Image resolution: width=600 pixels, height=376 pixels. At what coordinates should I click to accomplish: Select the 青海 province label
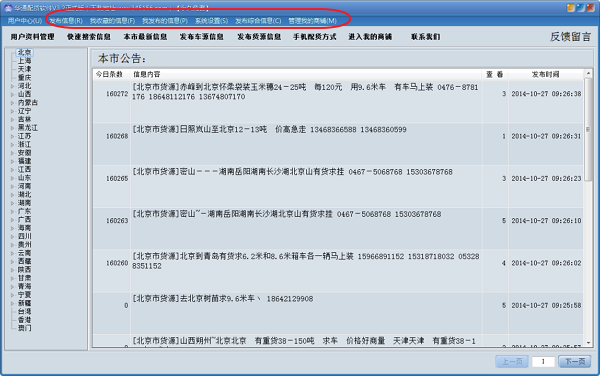click(x=24, y=286)
